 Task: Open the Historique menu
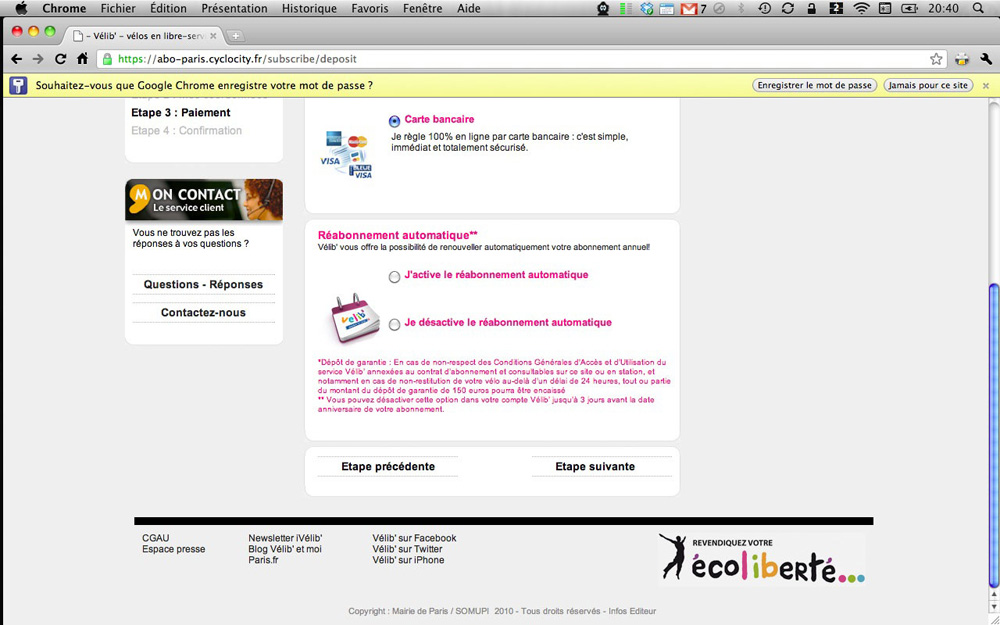click(309, 9)
